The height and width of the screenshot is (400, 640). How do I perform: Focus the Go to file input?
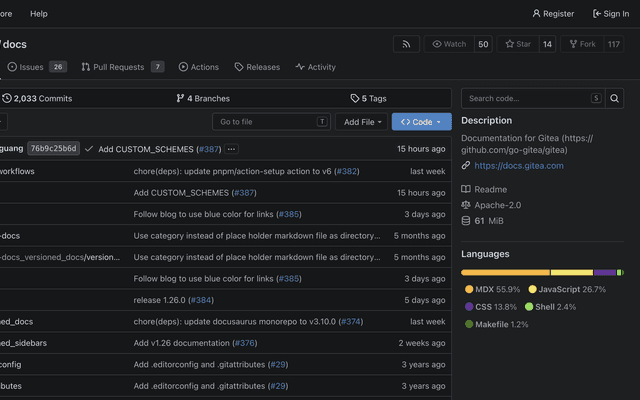tap(271, 122)
